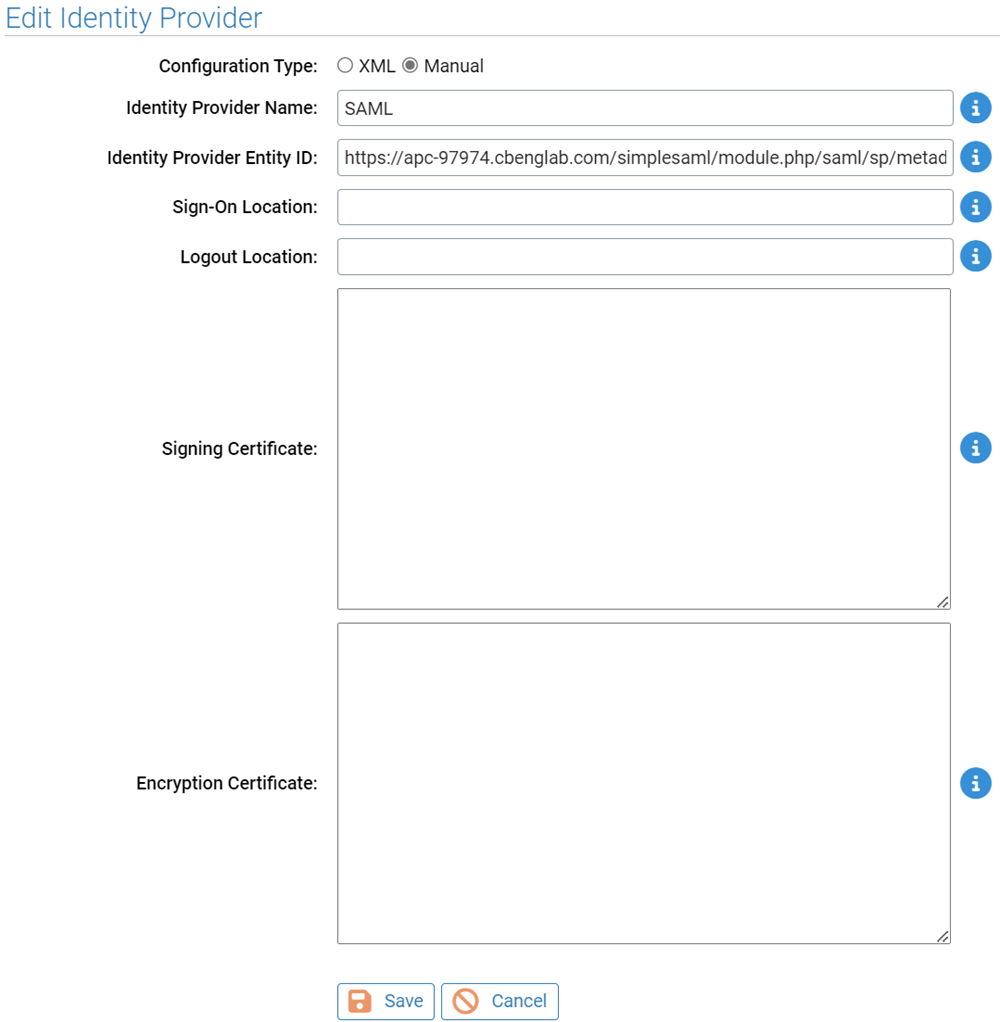
Task: Select the XML configuration type
Action: (x=345, y=65)
